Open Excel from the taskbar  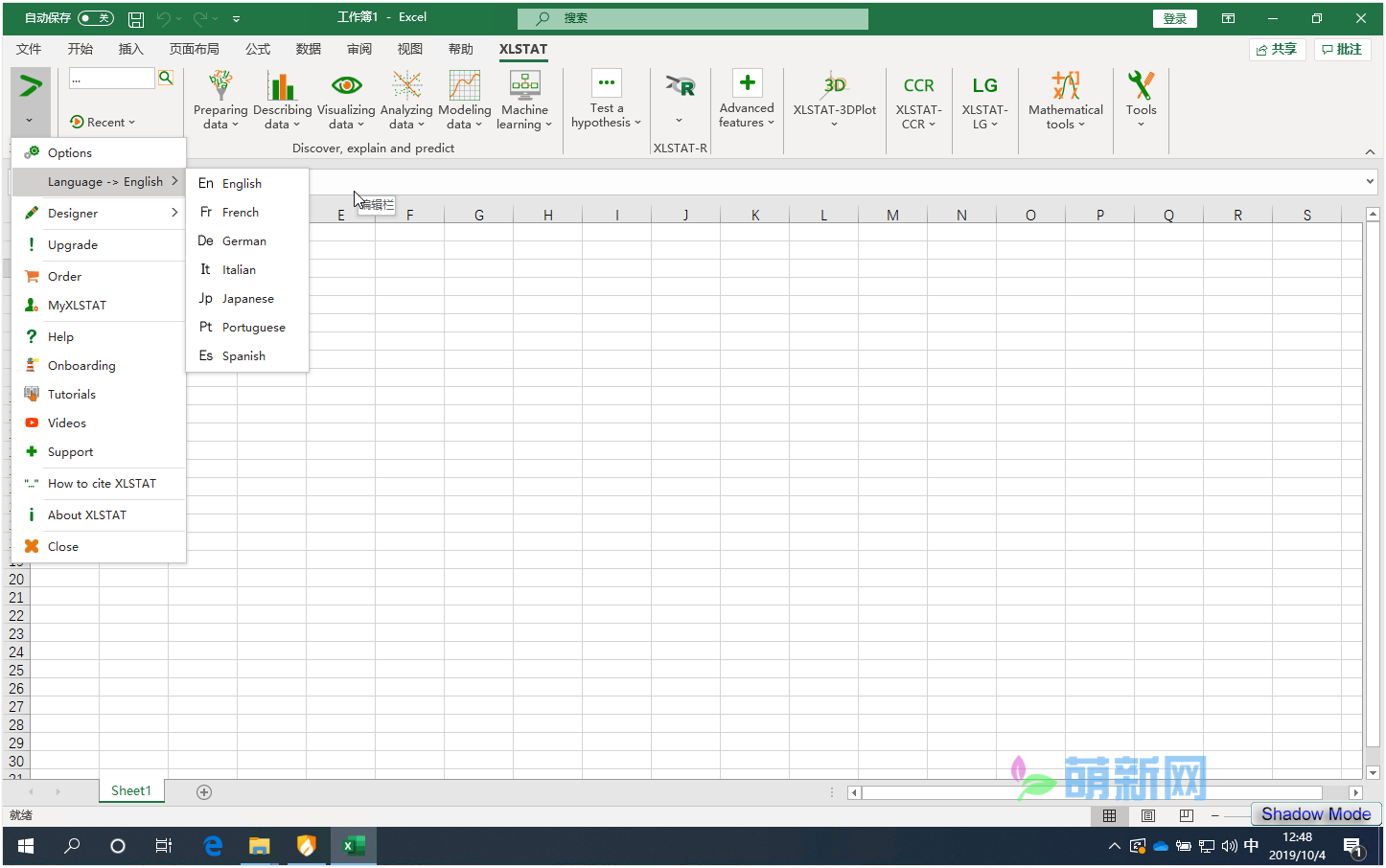coord(354,846)
